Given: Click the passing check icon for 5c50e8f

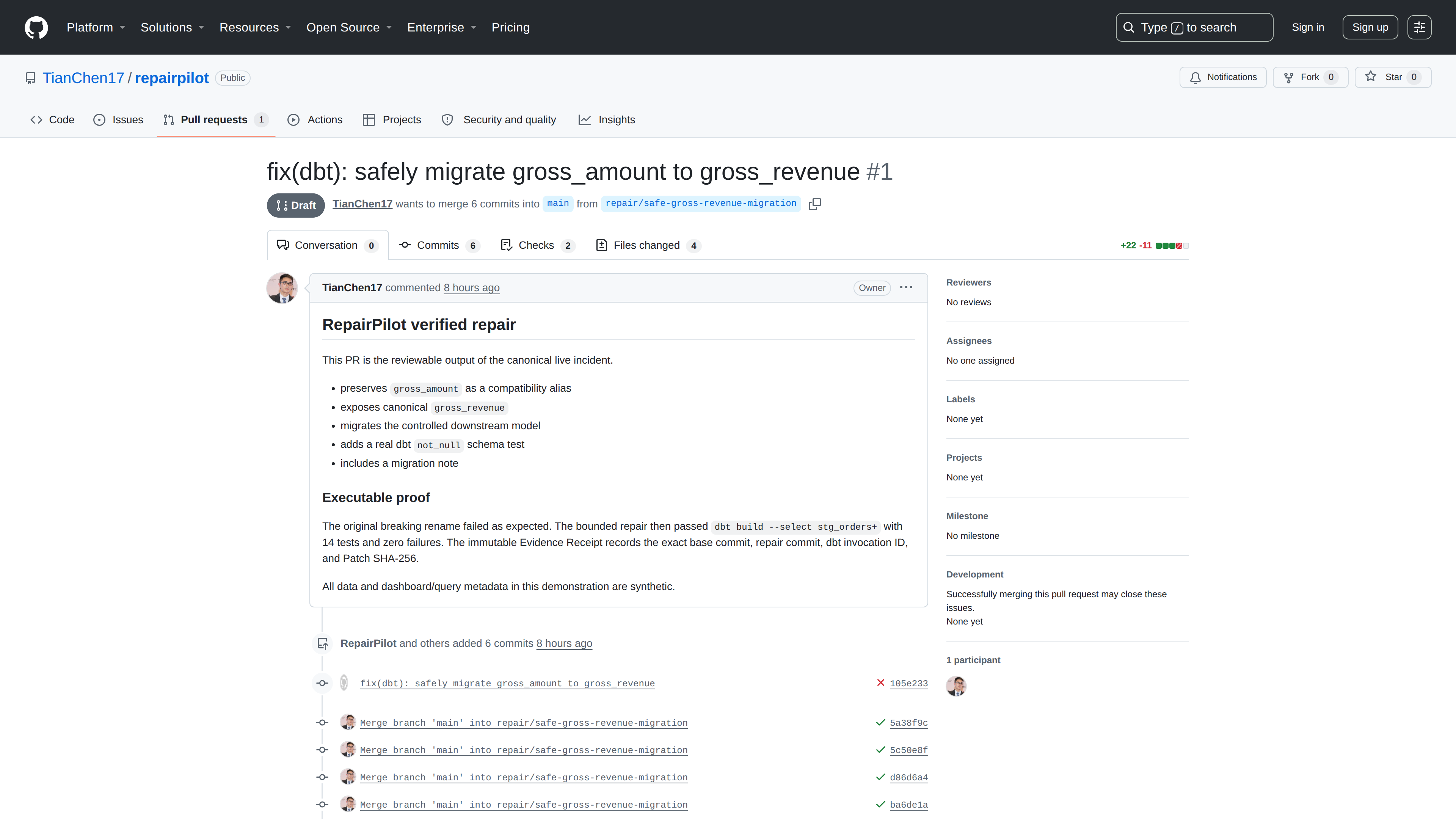Looking at the screenshot, I should pyautogui.click(x=880, y=750).
